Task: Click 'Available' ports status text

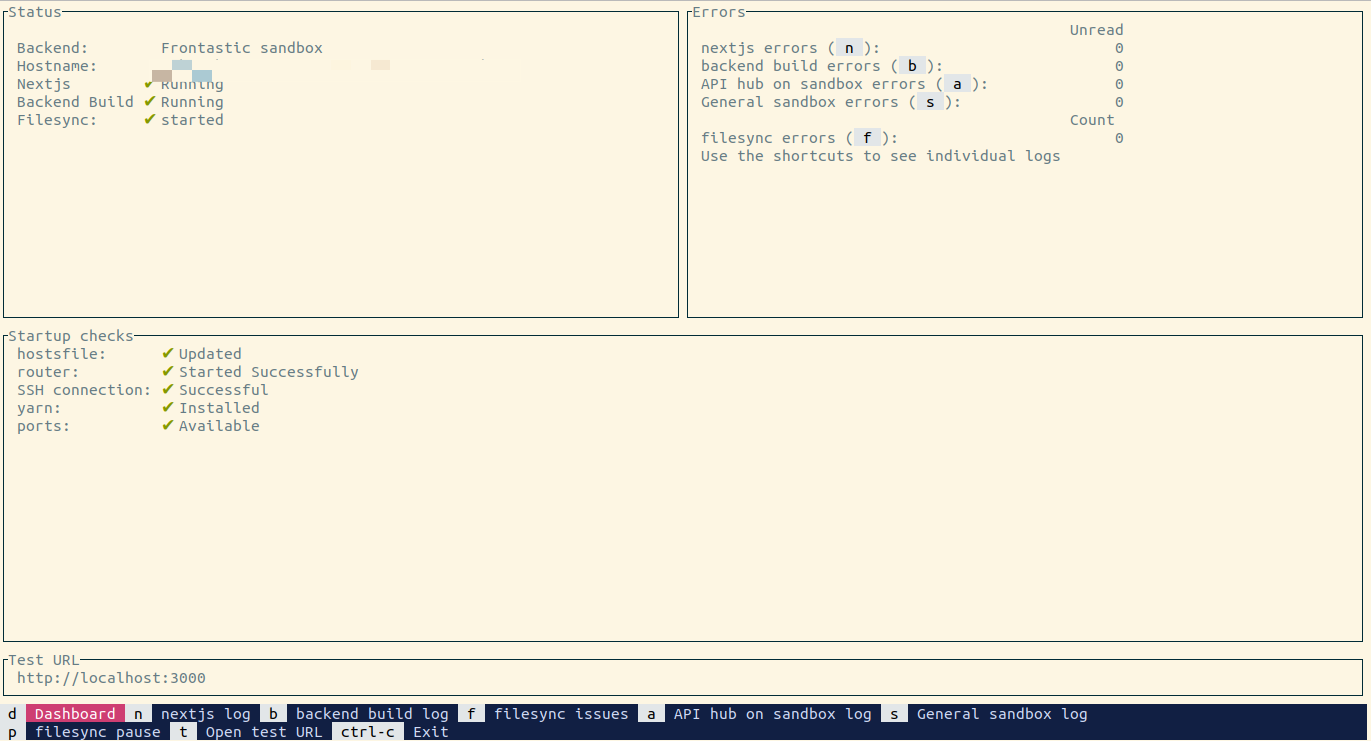Action: [219, 426]
